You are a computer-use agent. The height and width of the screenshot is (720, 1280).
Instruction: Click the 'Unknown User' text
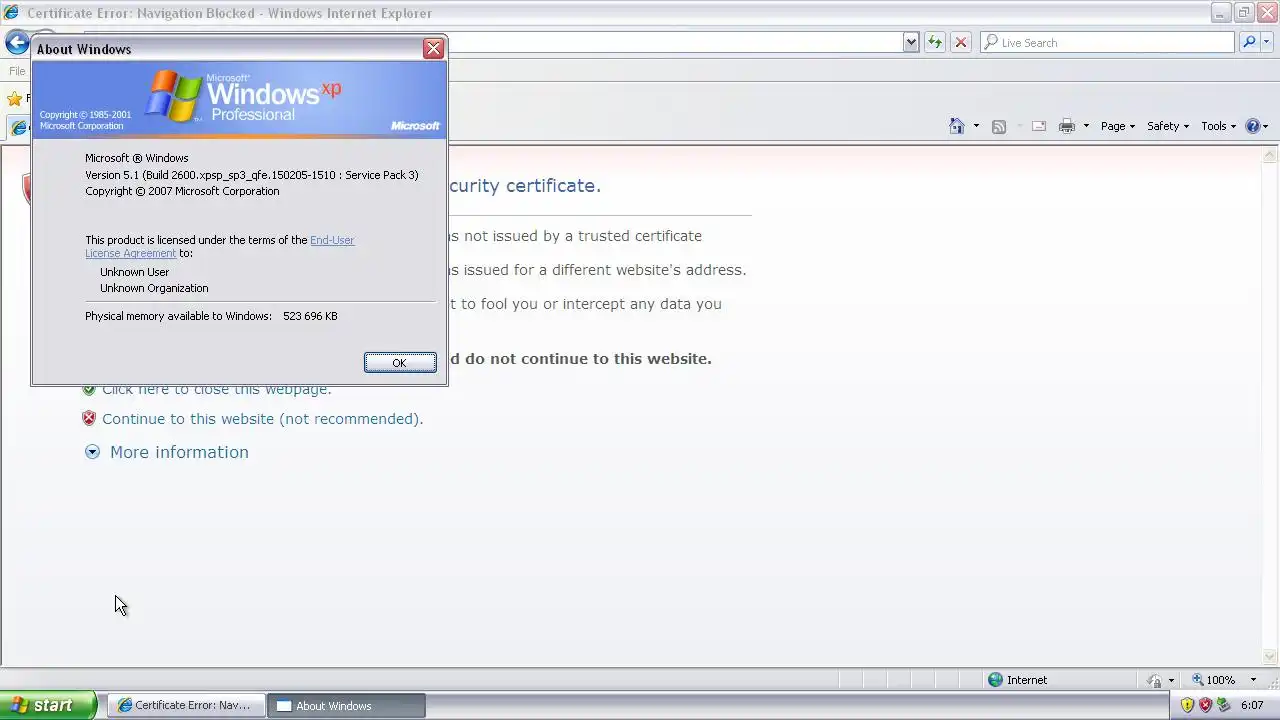pyautogui.click(x=134, y=272)
